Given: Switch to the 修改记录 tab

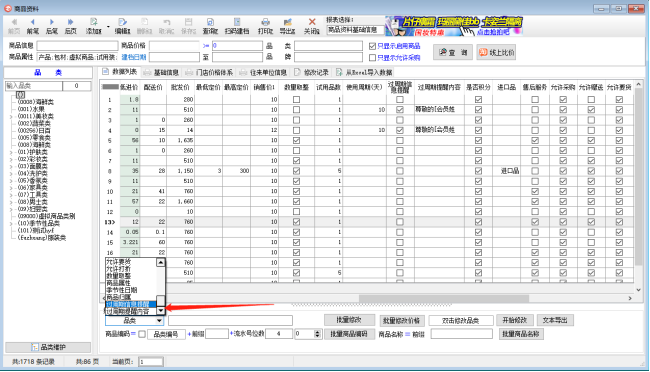Looking at the screenshot, I should [311, 73].
